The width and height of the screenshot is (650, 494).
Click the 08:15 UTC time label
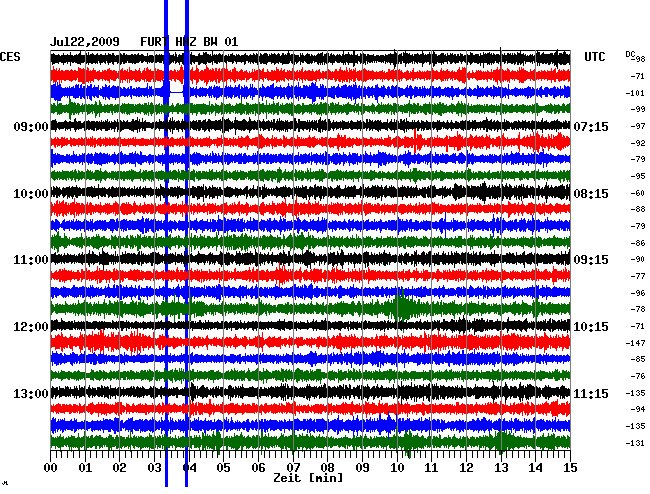(591, 194)
